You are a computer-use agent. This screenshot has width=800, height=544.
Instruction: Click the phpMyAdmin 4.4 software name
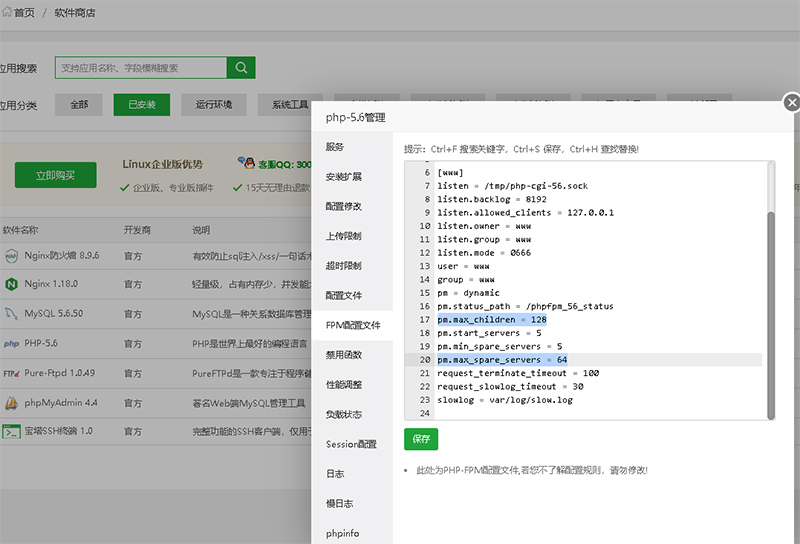(61, 403)
